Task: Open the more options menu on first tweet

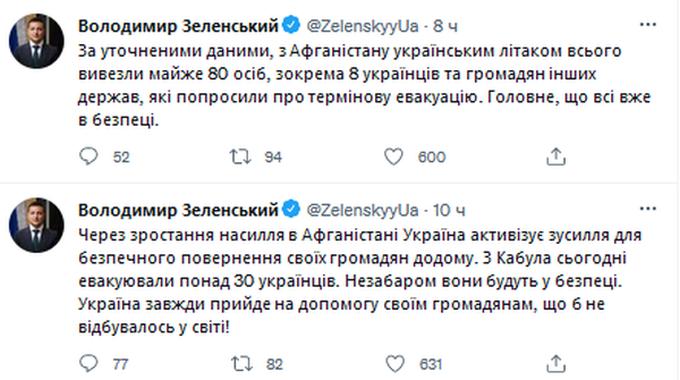Action: click(x=648, y=25)
